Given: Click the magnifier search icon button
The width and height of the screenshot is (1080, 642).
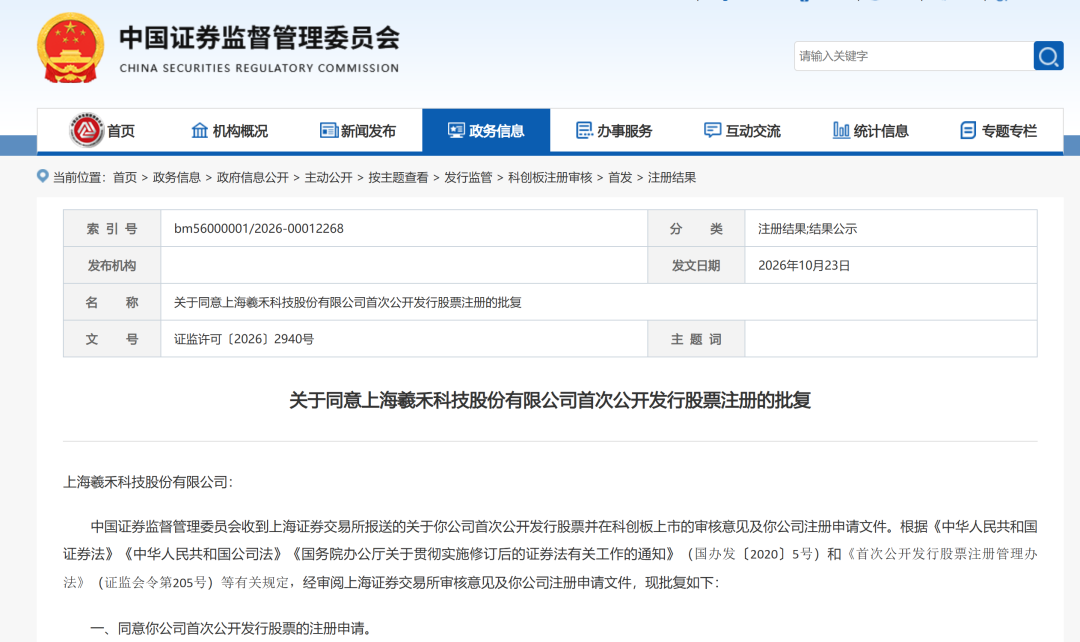Looking at the screenshot, I should coord(1048,56).
